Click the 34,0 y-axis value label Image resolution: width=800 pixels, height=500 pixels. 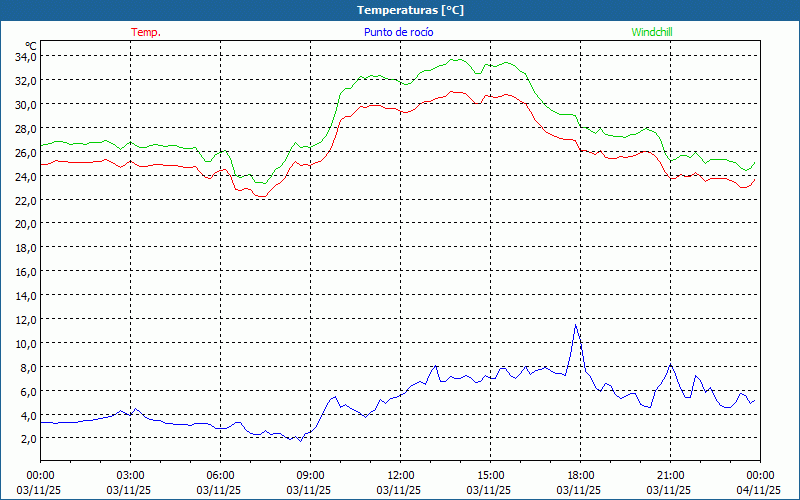[x=25, y=56]
